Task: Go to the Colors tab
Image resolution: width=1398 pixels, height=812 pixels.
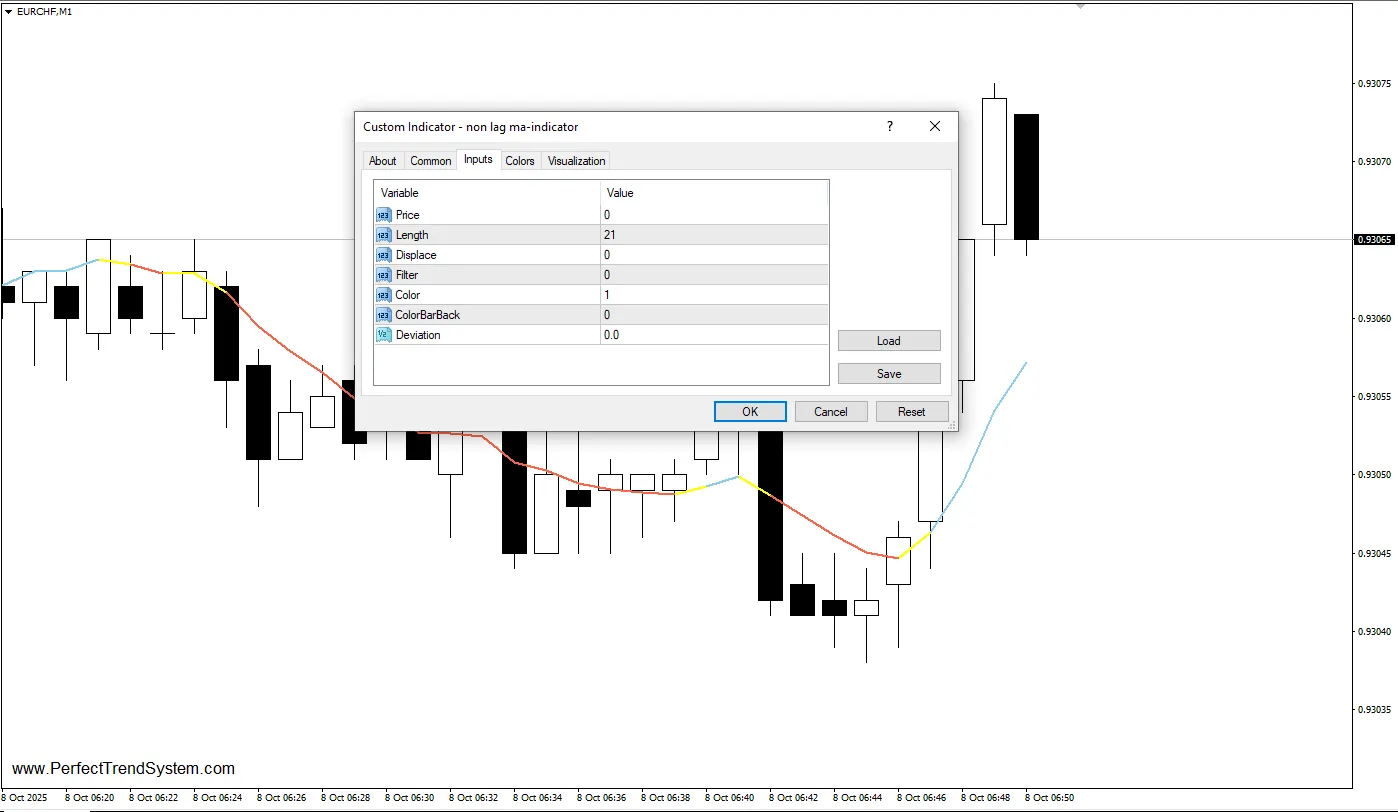Action: pos(519,161)
